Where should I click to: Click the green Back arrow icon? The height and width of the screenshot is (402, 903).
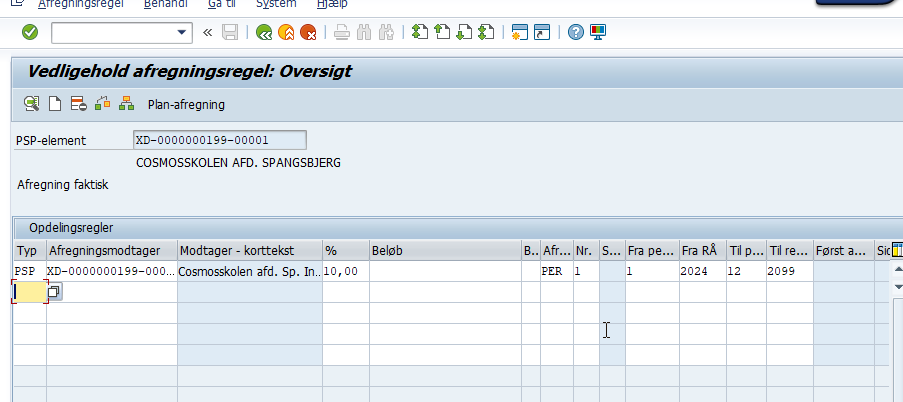point(264,32)
